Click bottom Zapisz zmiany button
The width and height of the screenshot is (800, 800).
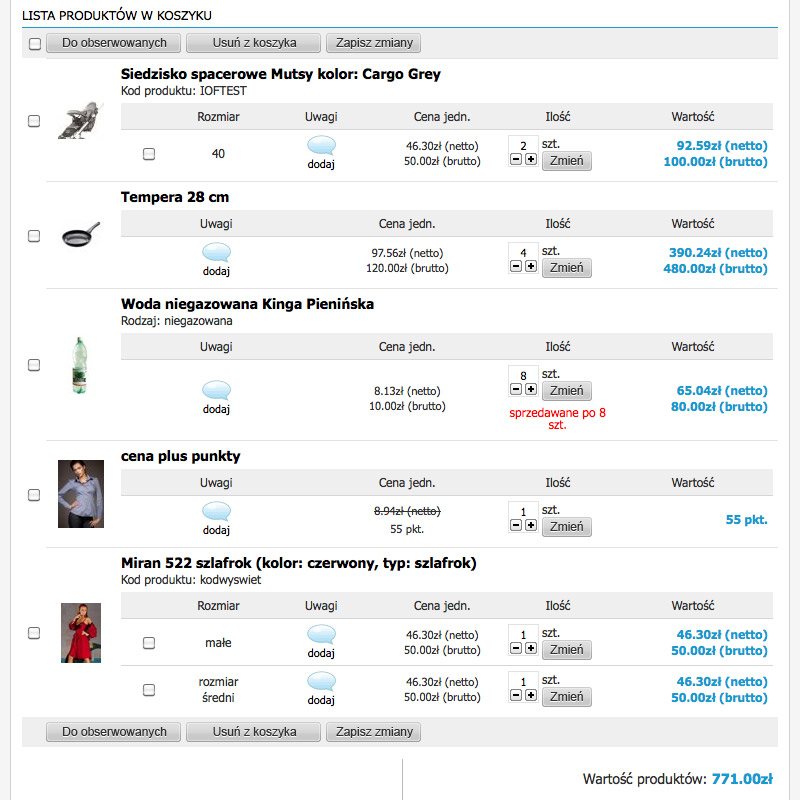pos(373,732)
